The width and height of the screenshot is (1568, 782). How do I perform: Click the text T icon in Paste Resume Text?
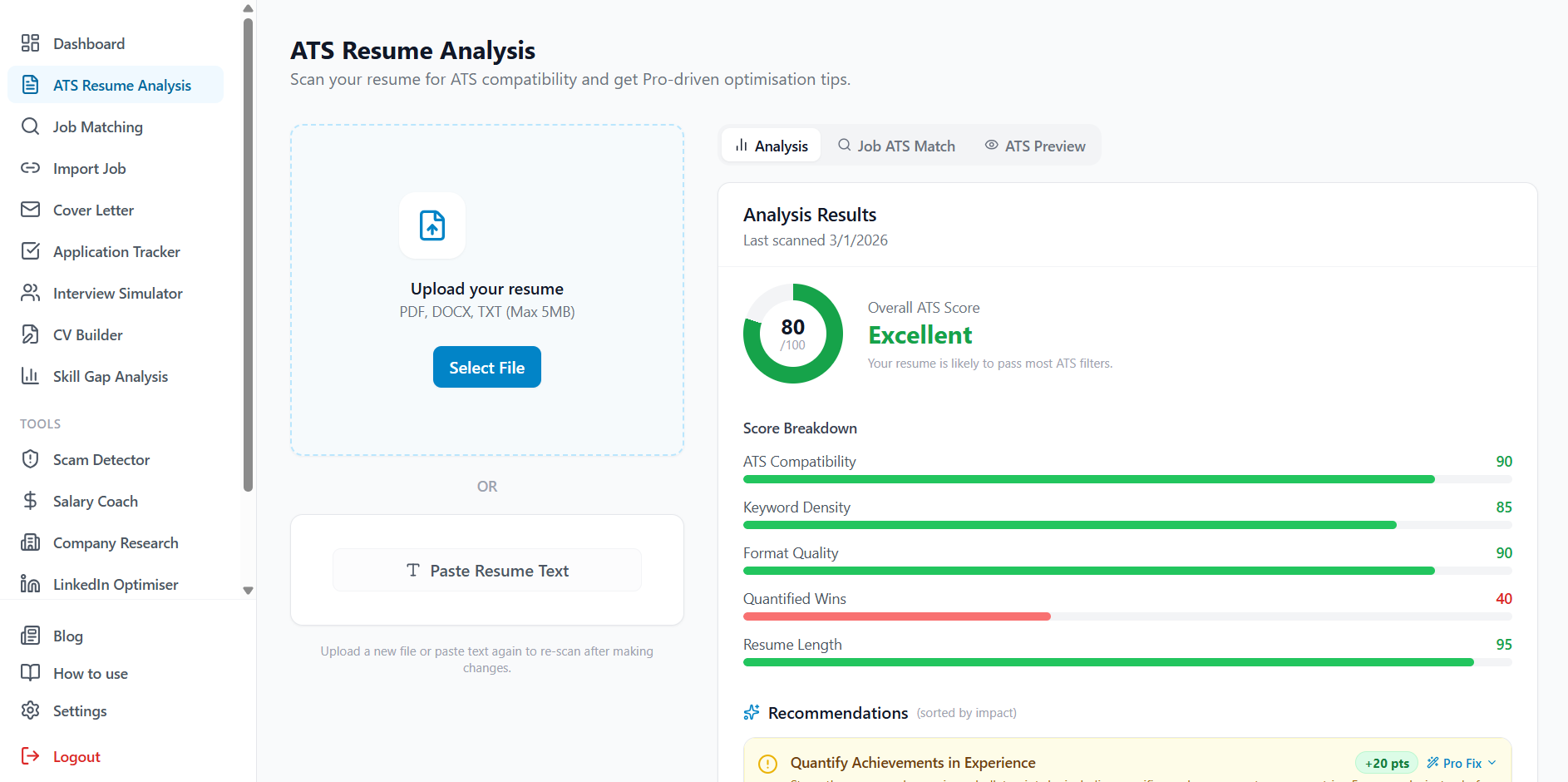pos(413,570)
